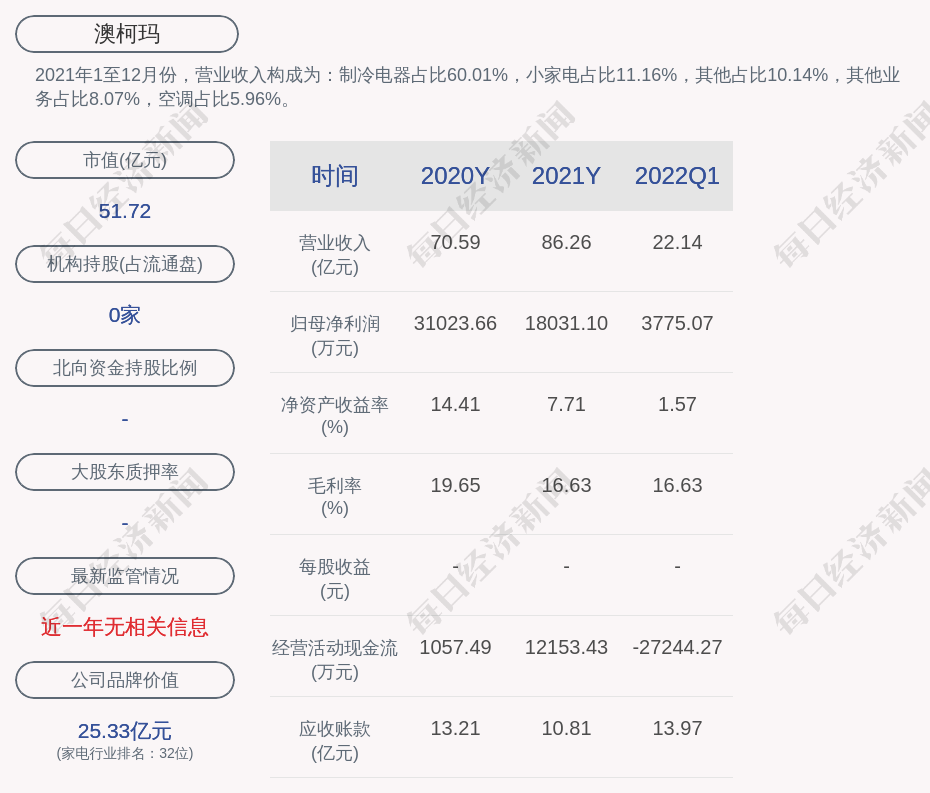Click the 51.72 market value figure
This screenshot has width=930, height=793.
[x=125, y=211]
